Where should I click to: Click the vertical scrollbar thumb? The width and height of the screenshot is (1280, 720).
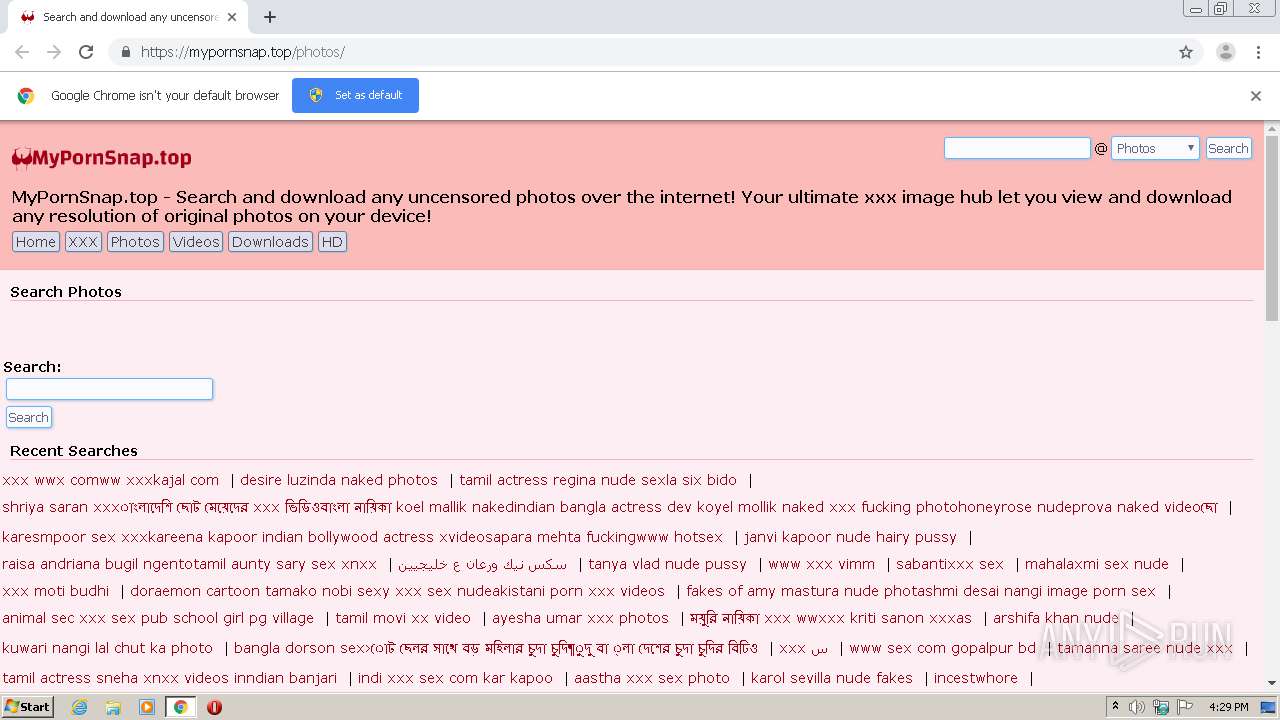coord(1272,228)
